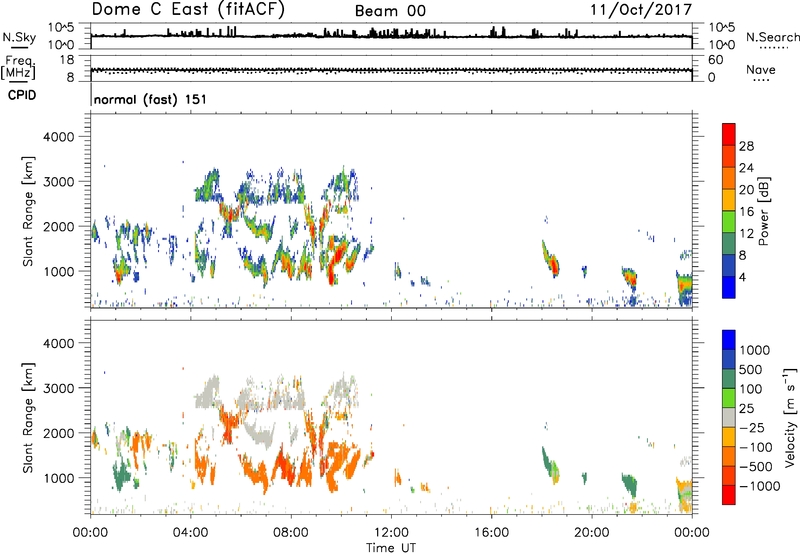Select the "Beam 00" label

point(390,11)
